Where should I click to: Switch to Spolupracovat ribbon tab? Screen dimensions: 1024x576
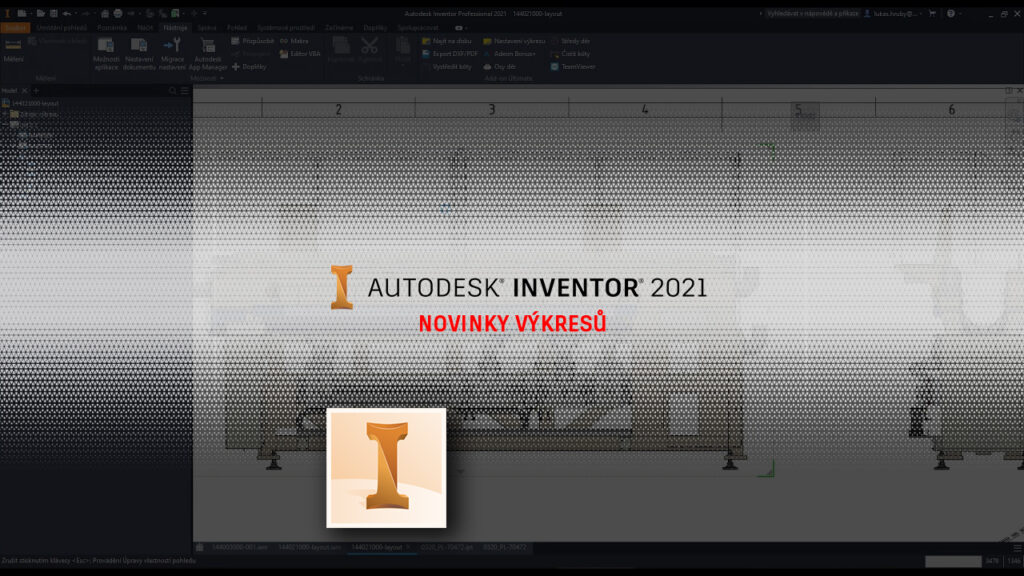click(418, 27)
